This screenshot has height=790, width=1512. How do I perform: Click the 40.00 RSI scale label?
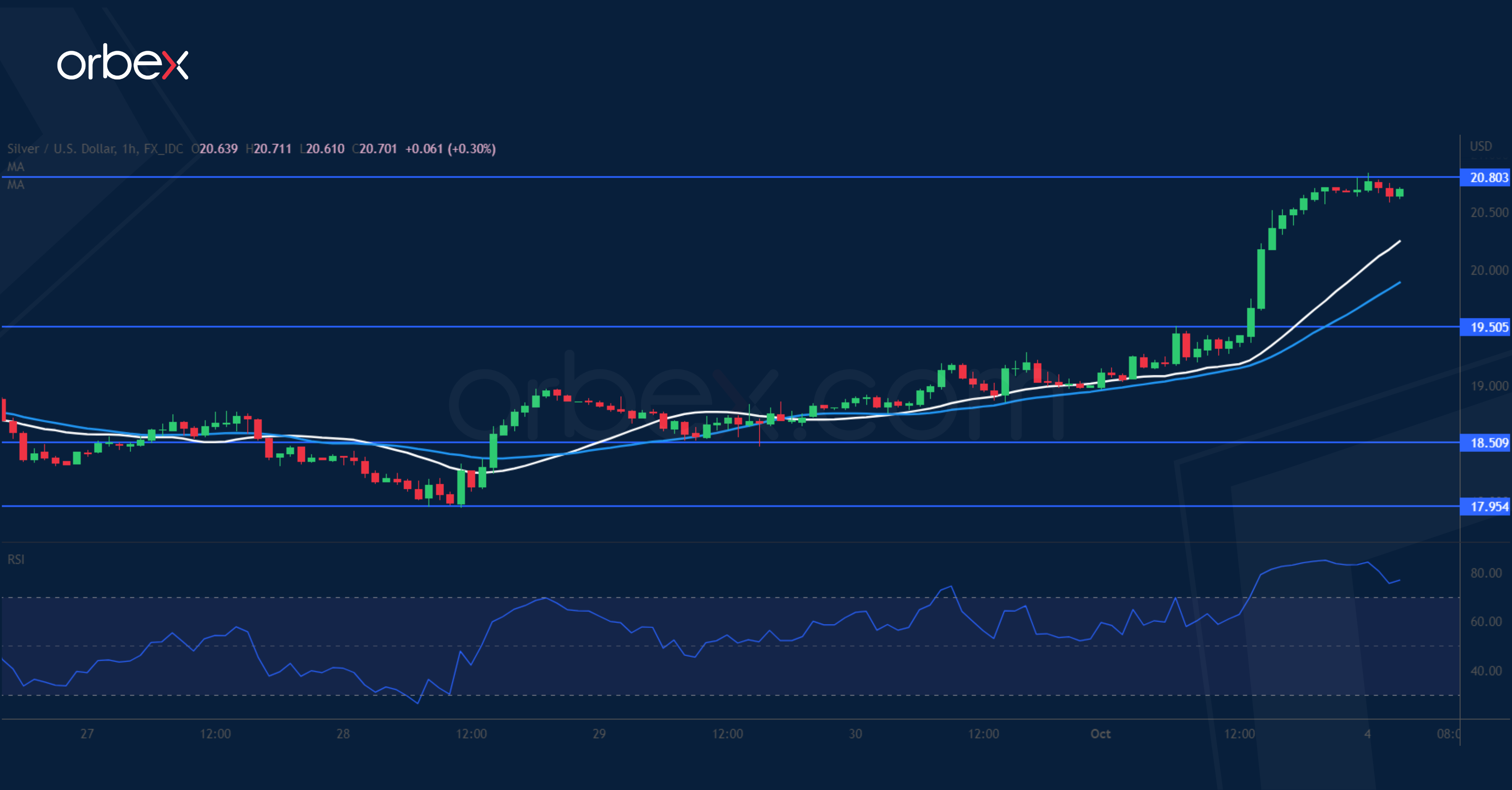pyautogui.click(x=1486, y=670)
